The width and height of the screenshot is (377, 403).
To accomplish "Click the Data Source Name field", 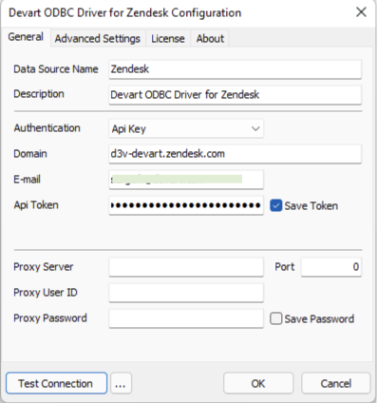I will point(235,69).
